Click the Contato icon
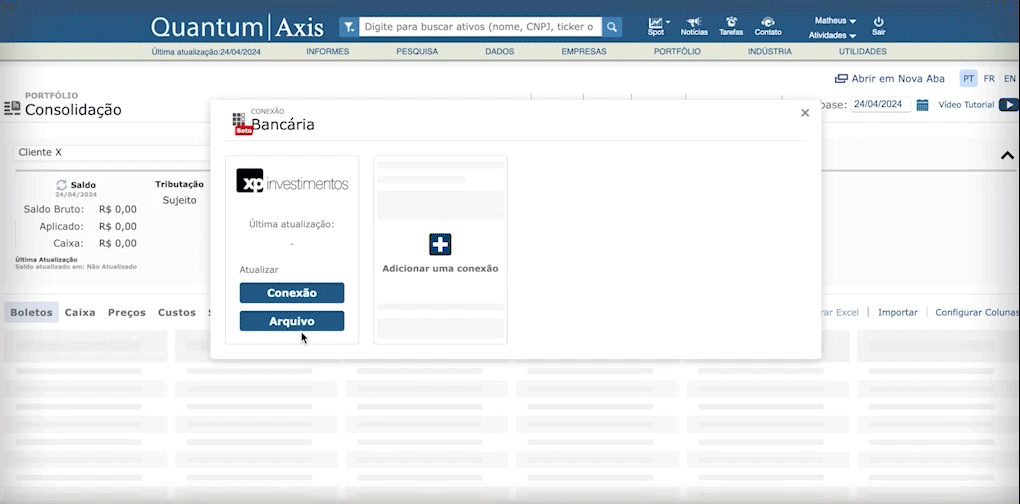 click(x=768, y=22)
